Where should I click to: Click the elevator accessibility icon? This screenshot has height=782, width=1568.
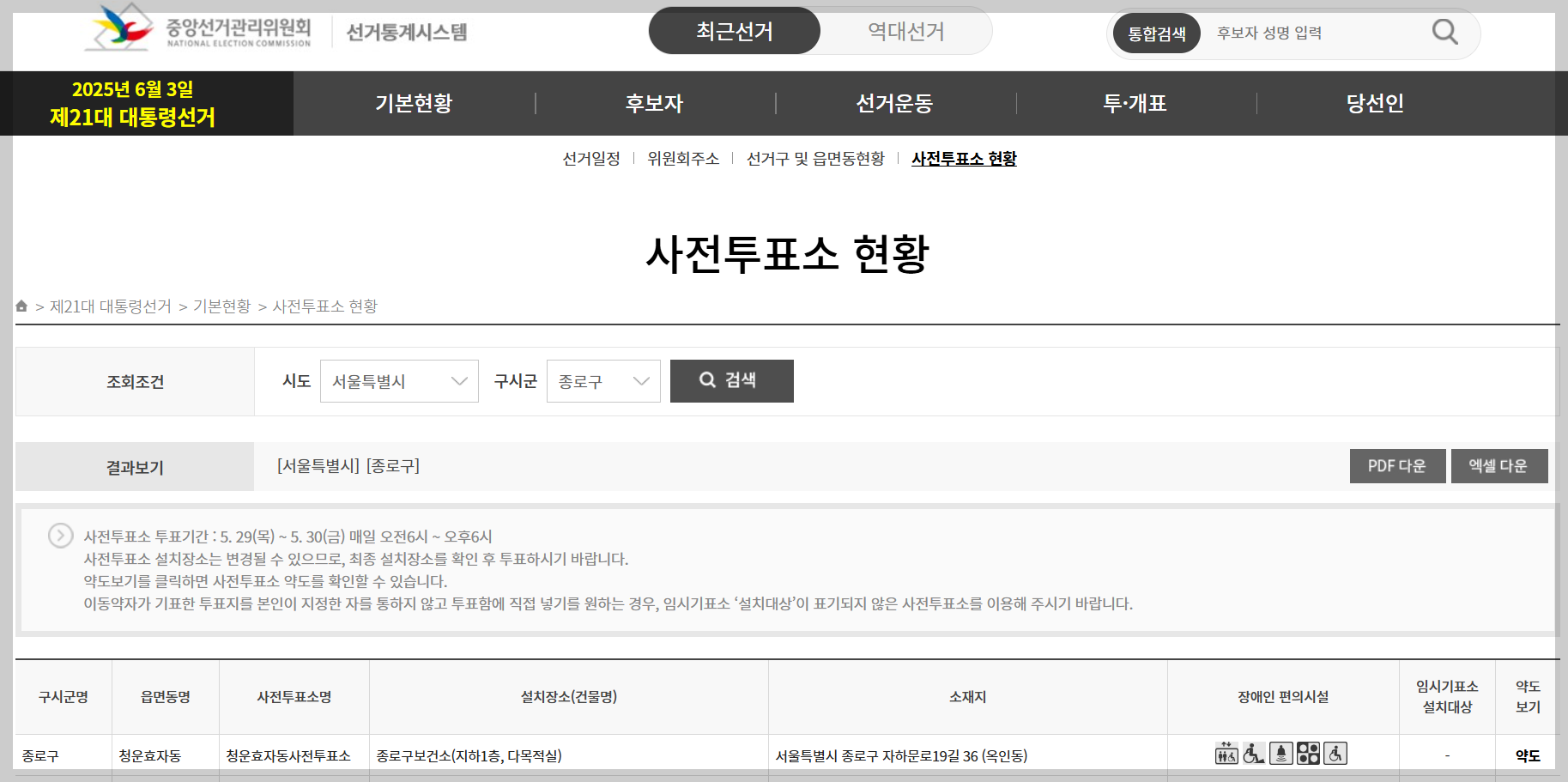(x=1226, y=754)
